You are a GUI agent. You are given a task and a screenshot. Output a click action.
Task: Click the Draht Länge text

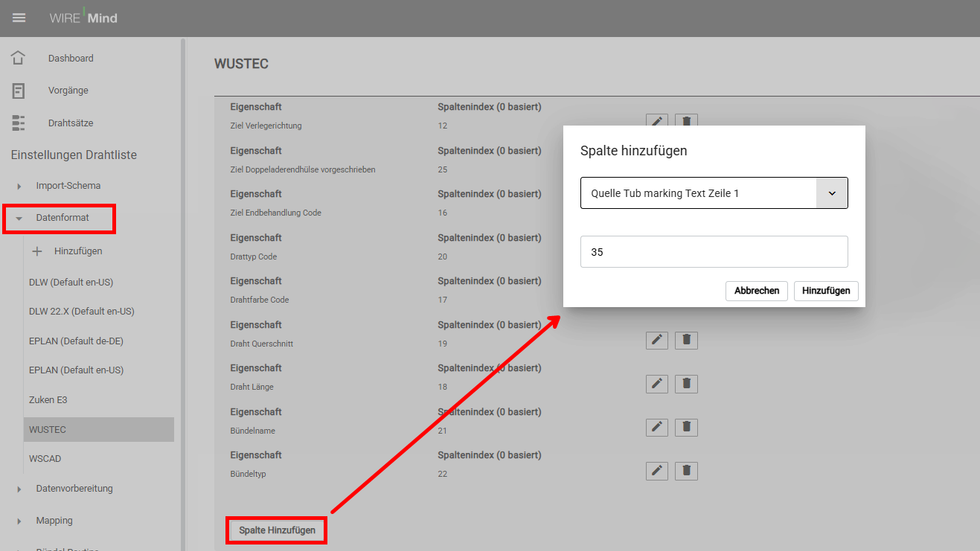point(252,387)
